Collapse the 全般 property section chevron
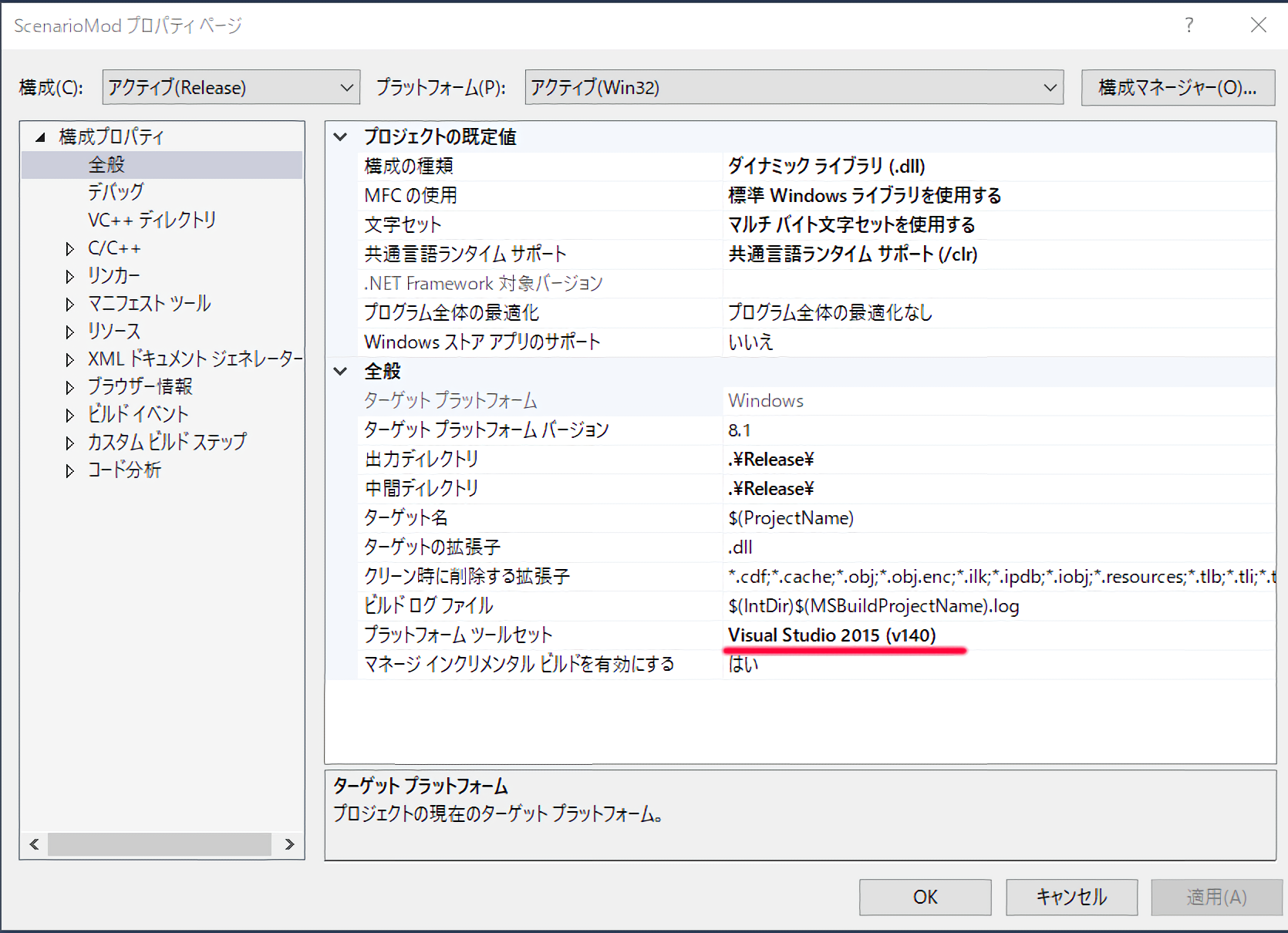This screenshot has width=1288, height=933. (x=340, y=372)
